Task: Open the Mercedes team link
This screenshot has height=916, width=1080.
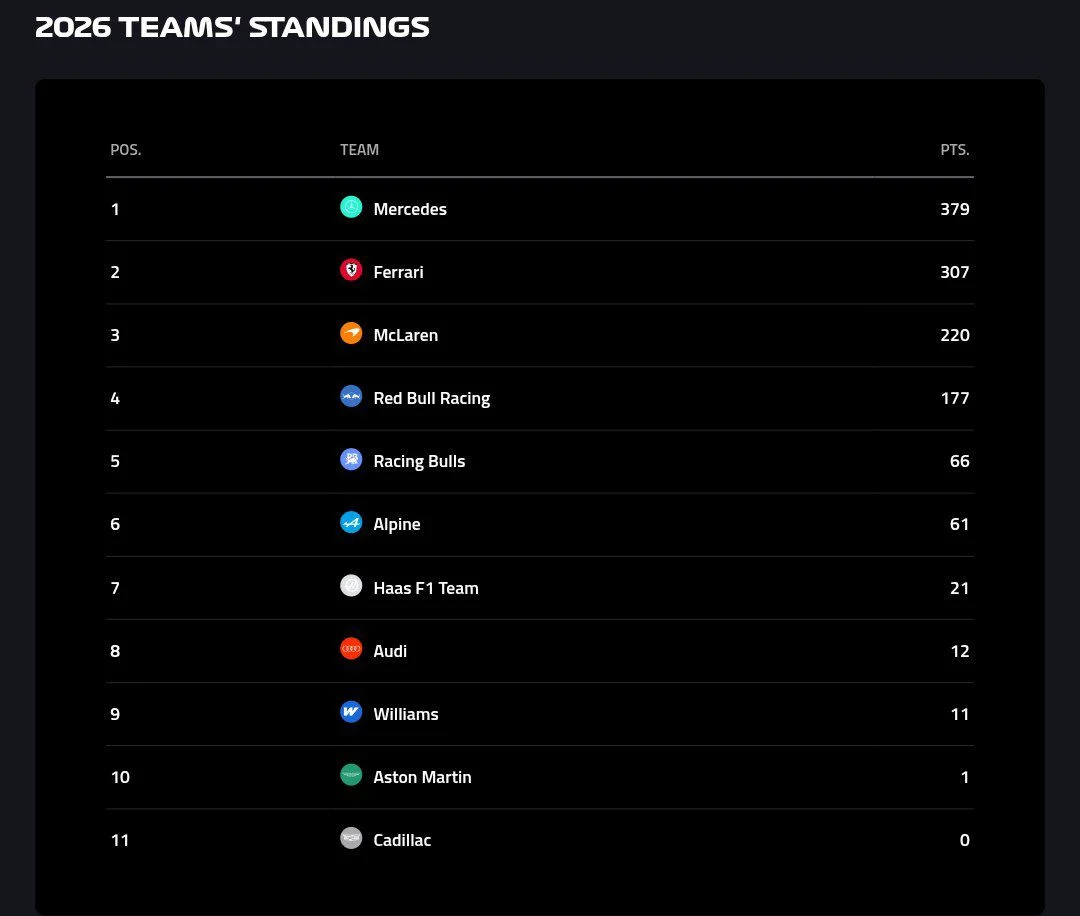Action: point(410,209)
